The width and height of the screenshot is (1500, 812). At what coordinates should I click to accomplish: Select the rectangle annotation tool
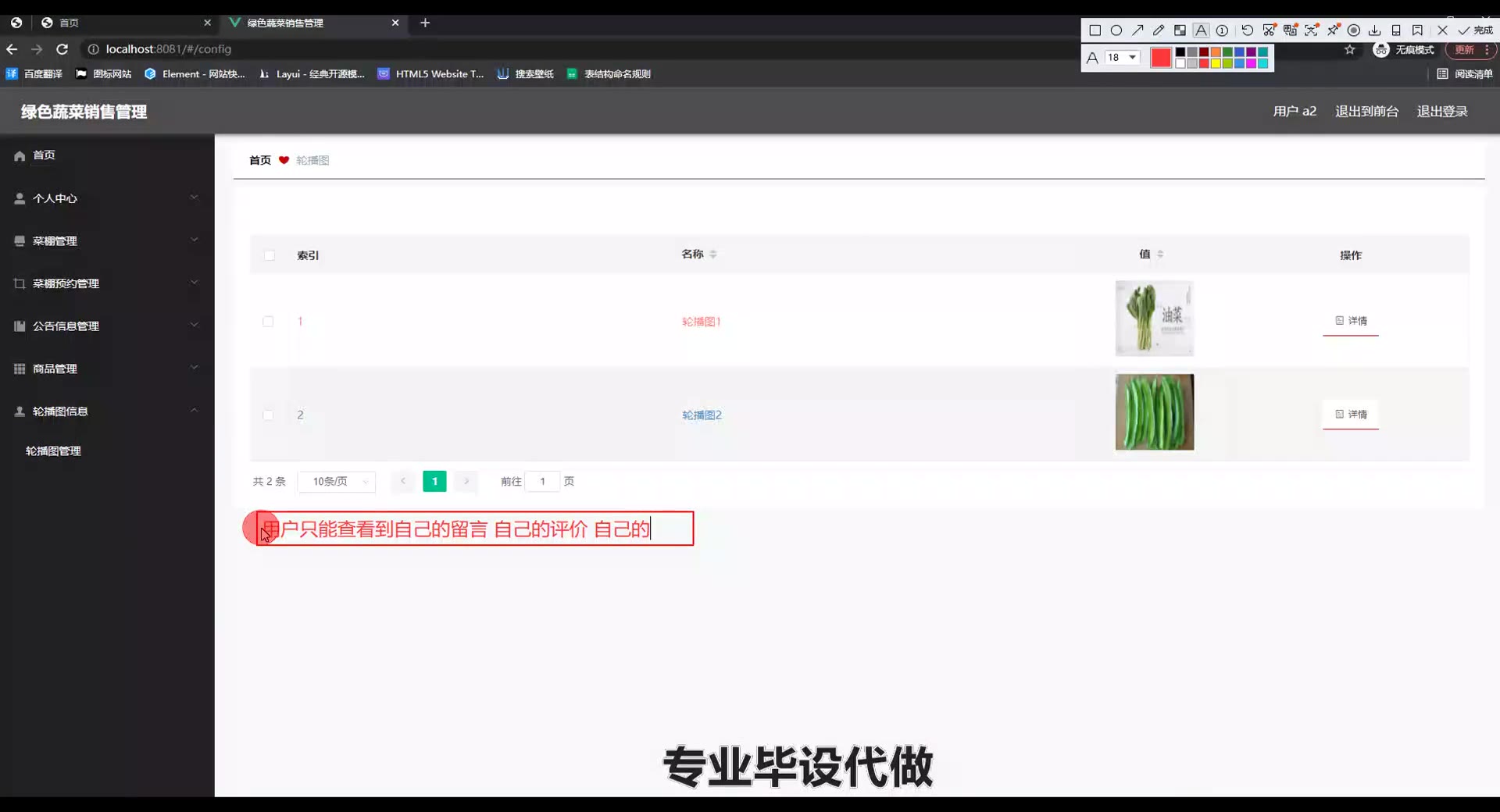(x=1095, y=30)
